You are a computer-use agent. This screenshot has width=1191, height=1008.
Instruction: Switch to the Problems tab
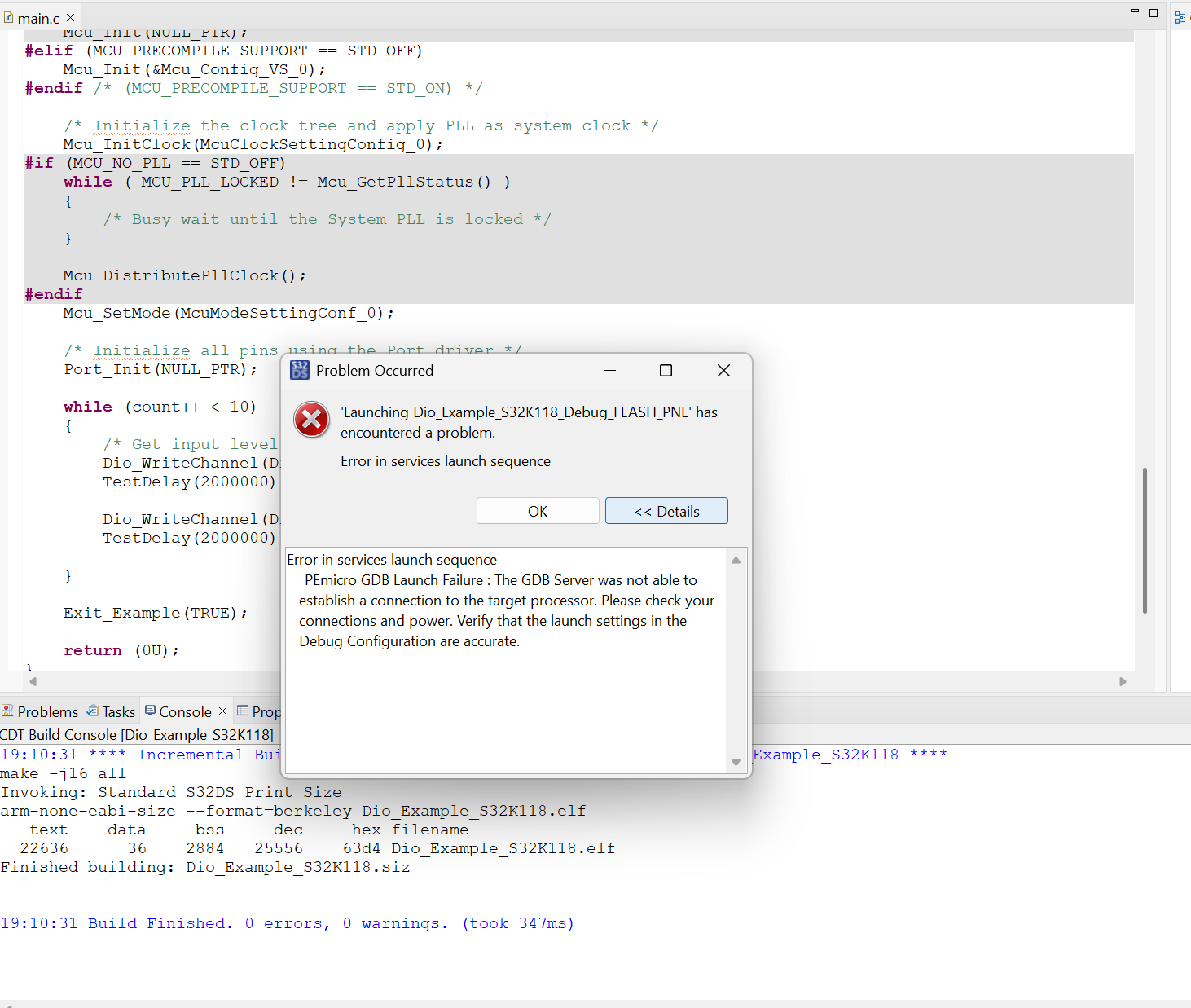[x=48, y=711]
